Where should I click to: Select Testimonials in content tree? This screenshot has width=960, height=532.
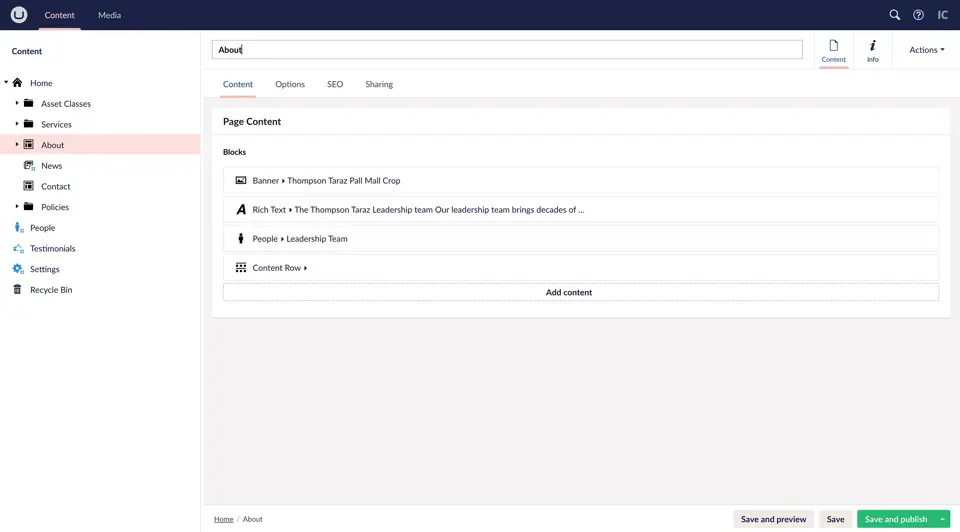tap(53, 249)
